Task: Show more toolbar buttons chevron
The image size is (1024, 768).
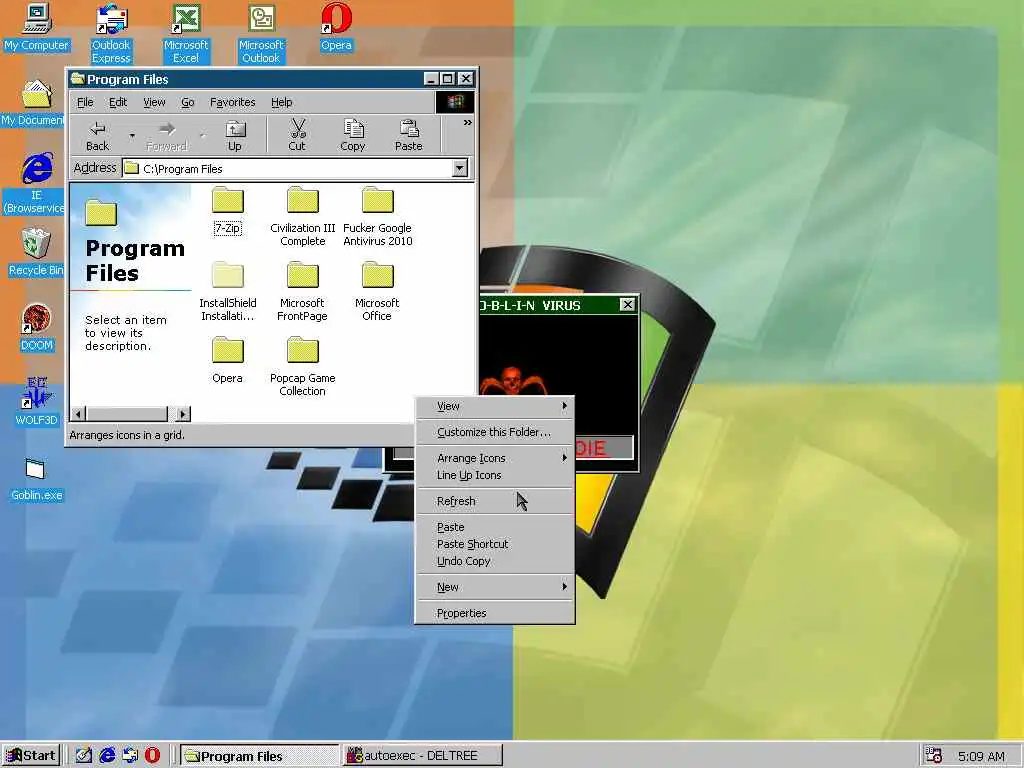Action: pos(468,123)
